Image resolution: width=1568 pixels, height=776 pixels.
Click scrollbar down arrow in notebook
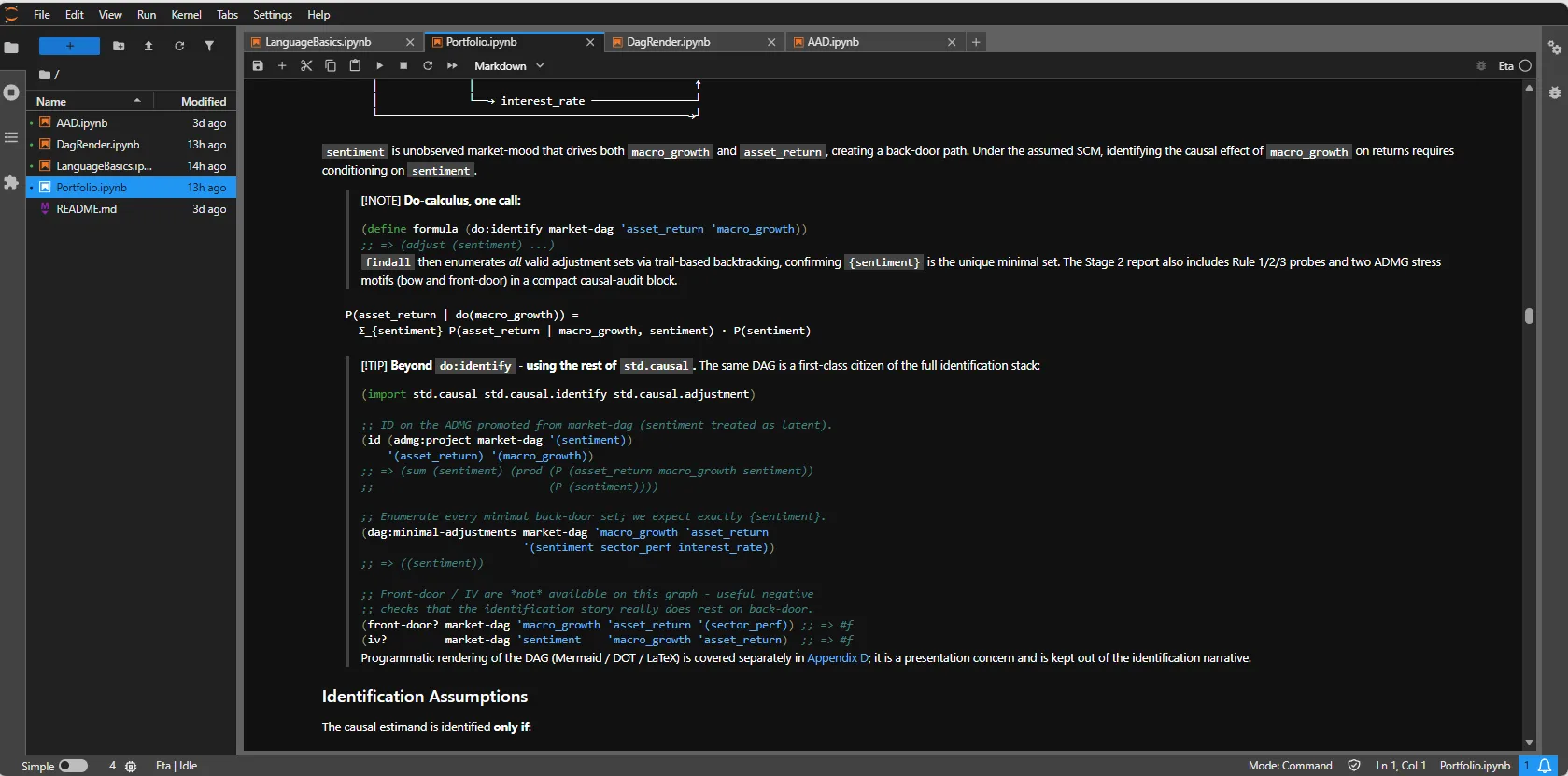click(1529, 742)
